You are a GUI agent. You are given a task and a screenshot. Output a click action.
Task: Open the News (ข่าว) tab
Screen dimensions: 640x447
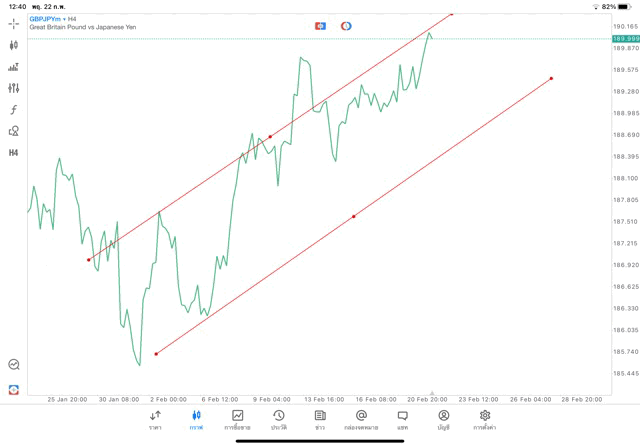[x=320, y=419]
